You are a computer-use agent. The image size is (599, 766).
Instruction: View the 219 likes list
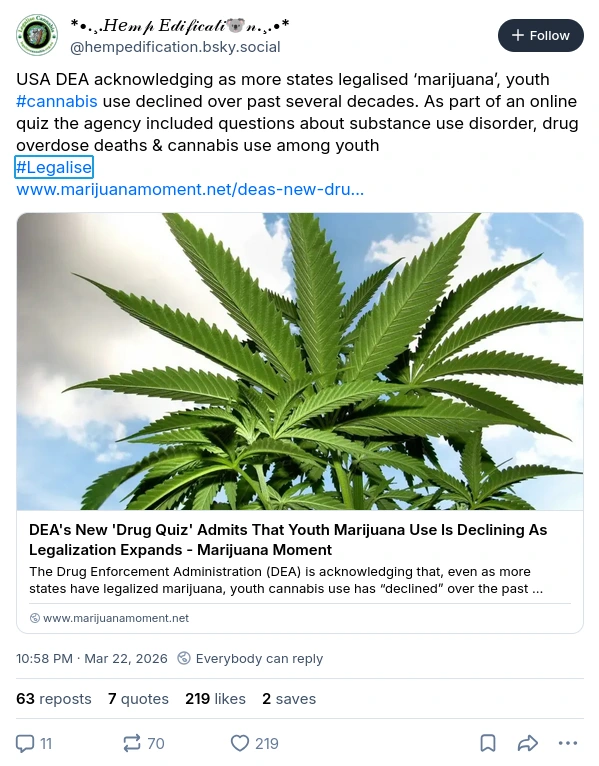tap(215, 699)
